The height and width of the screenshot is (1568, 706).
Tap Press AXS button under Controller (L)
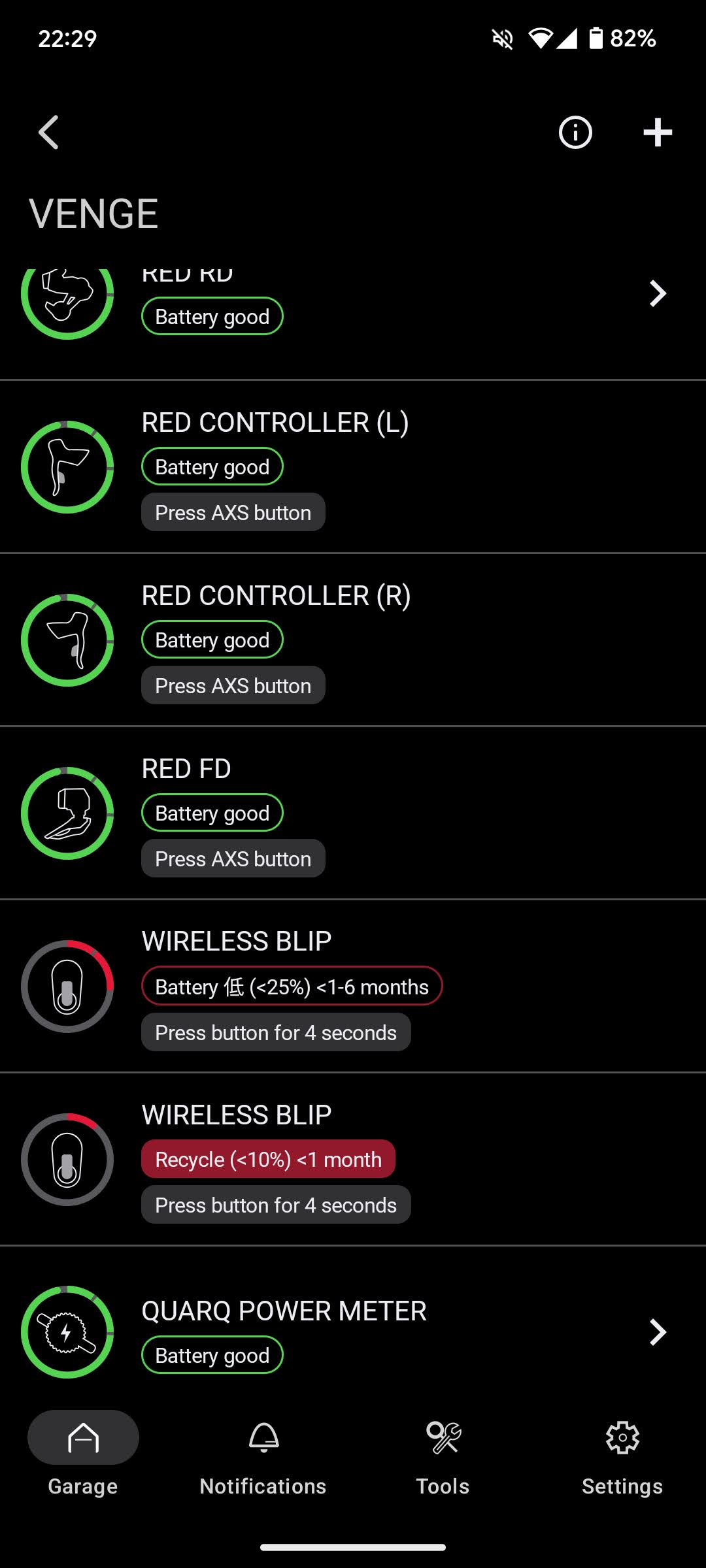(233, 512)
